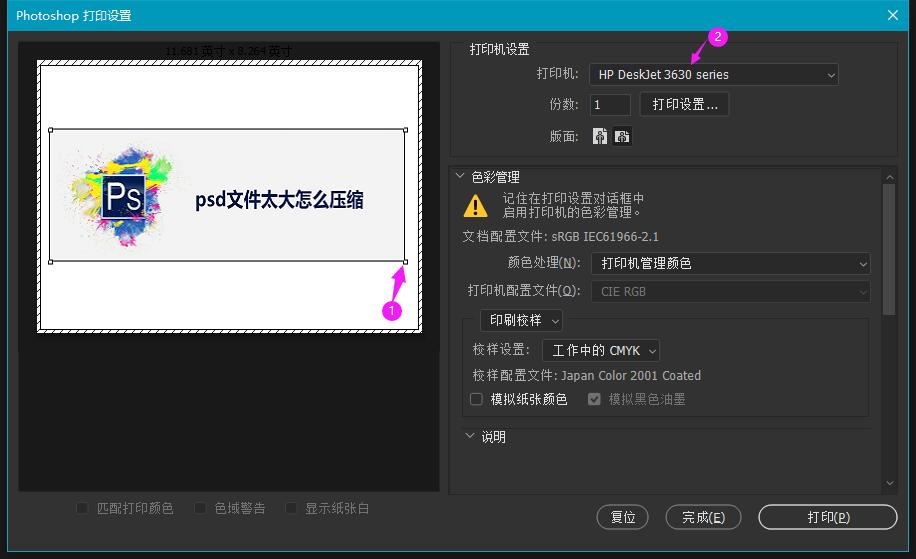Click the settings panel scrollbar thumb

(889, 250)
